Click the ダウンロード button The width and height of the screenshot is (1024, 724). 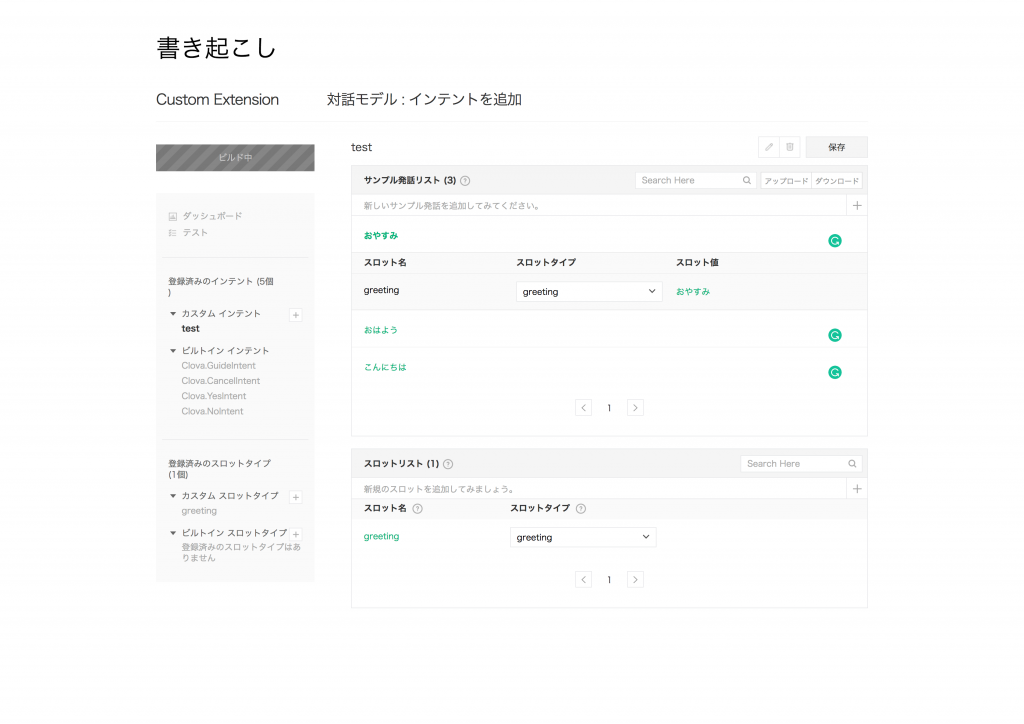point(837,181)
